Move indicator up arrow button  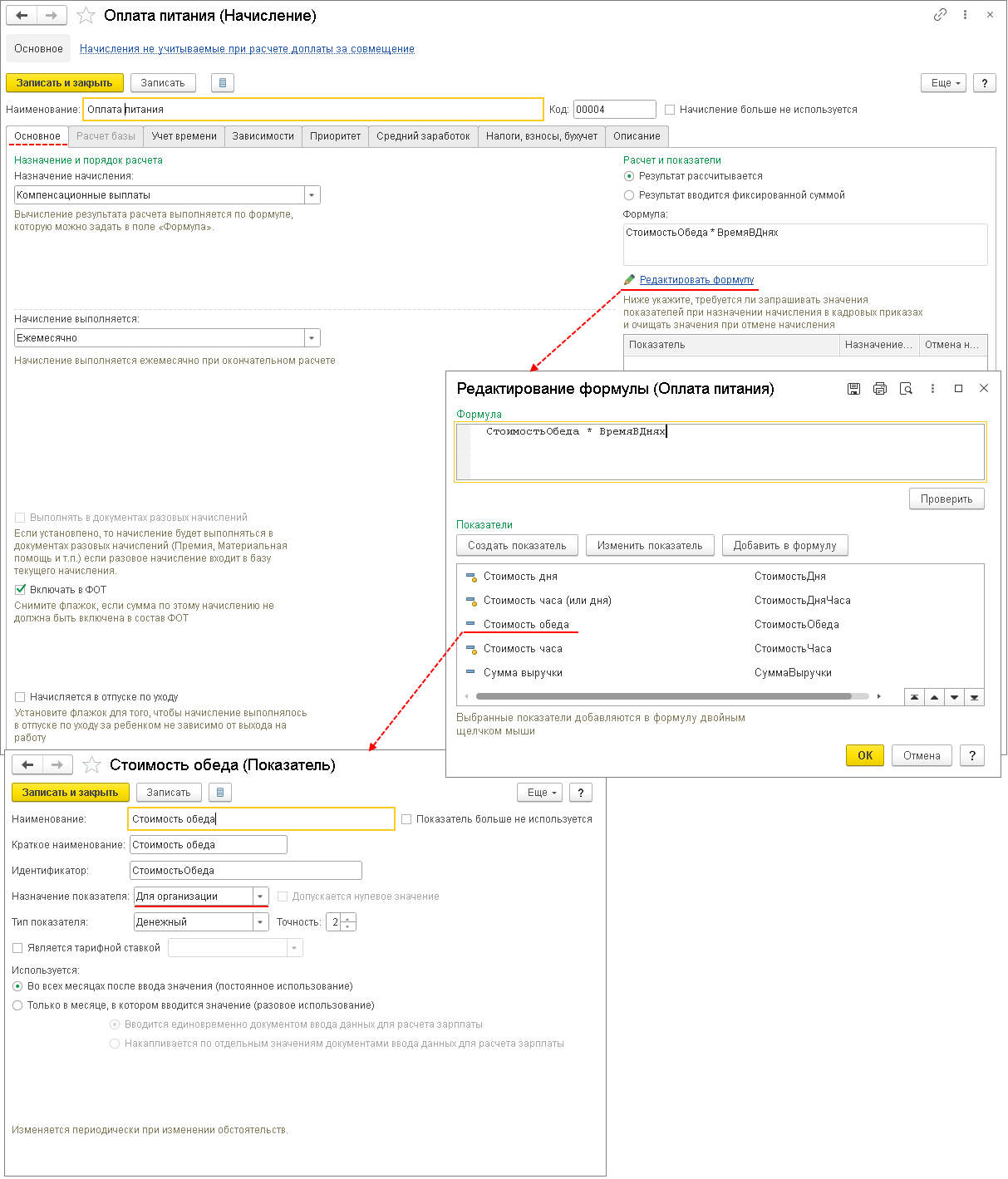coord(935,697)
